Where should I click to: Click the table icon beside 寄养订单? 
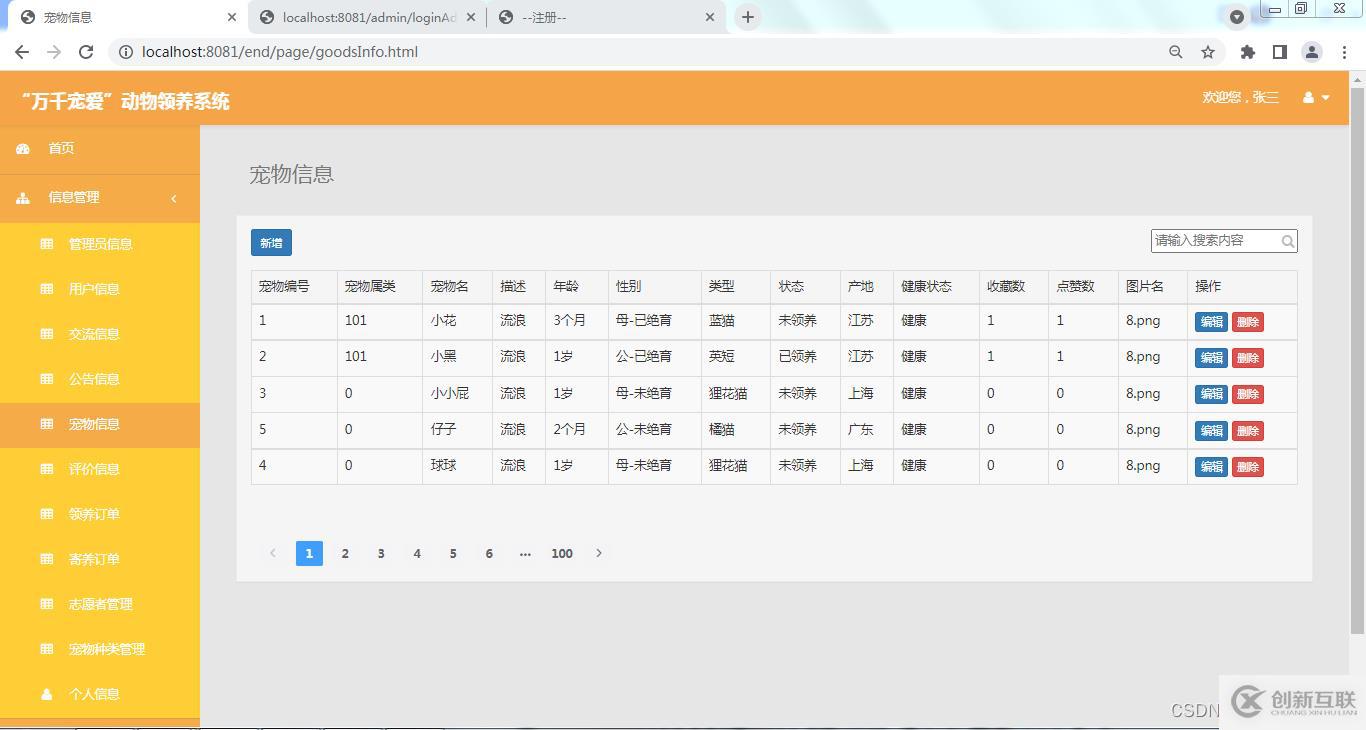[47, 559]
